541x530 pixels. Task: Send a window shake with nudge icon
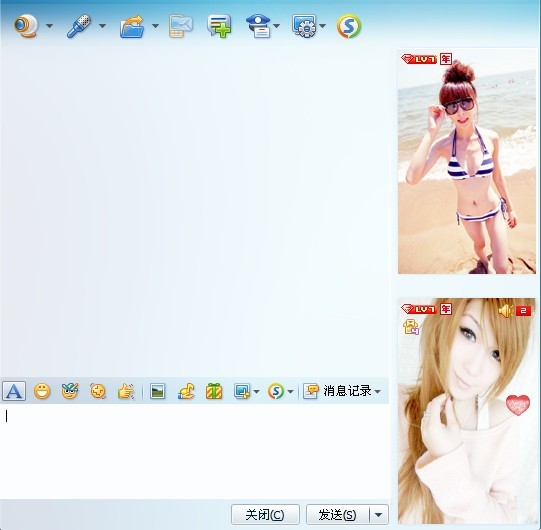click(x=98, y=391)
